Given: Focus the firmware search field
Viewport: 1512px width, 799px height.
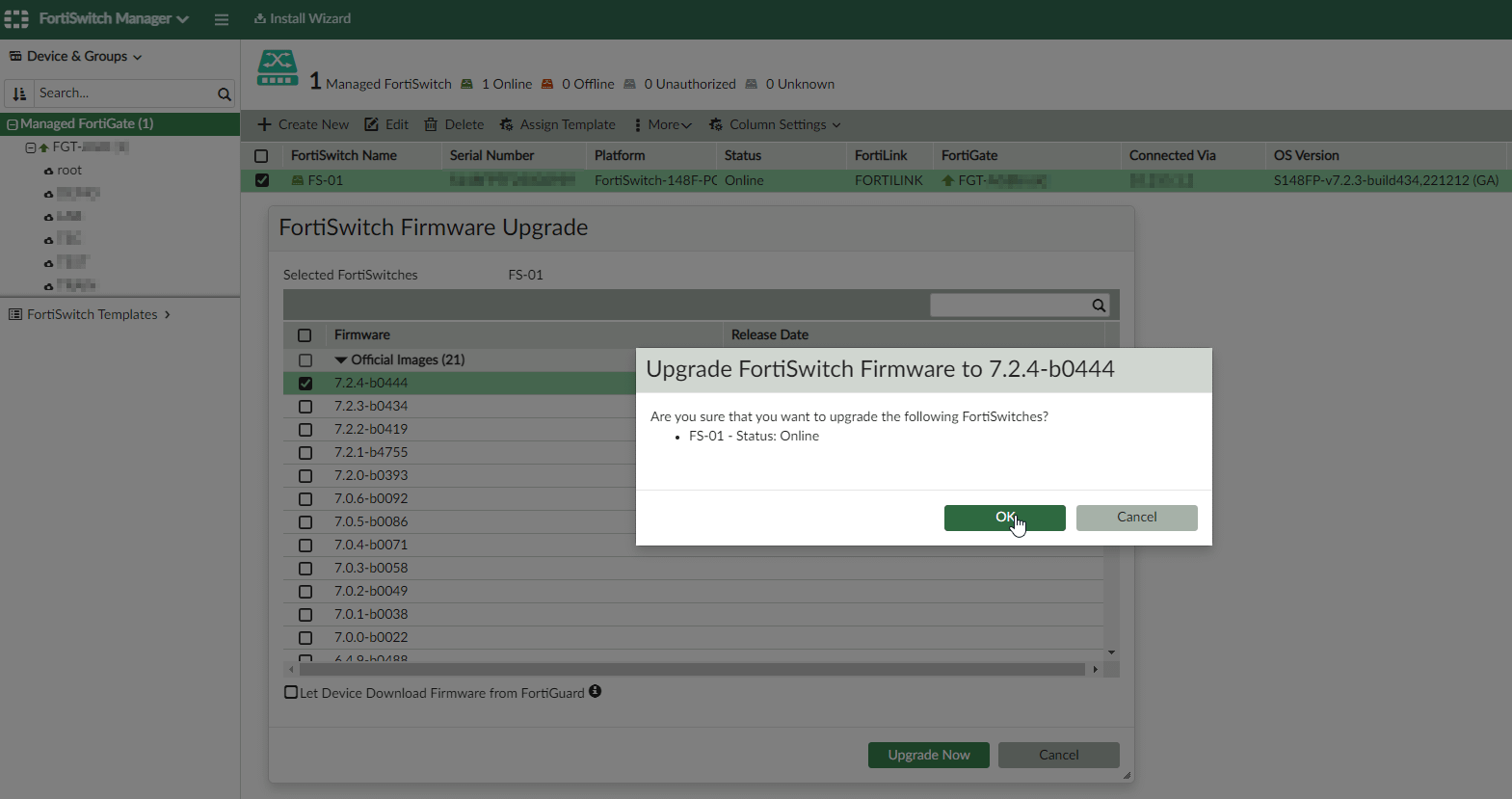Looking at the screenshot, I should tap(1009, 306).
